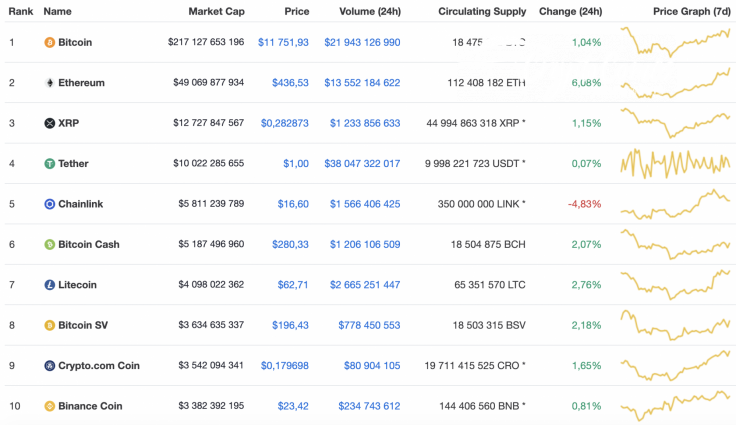Click the black XRP logo icon
The height and width of the screenshot is (425, 736).
pos(49,124)
